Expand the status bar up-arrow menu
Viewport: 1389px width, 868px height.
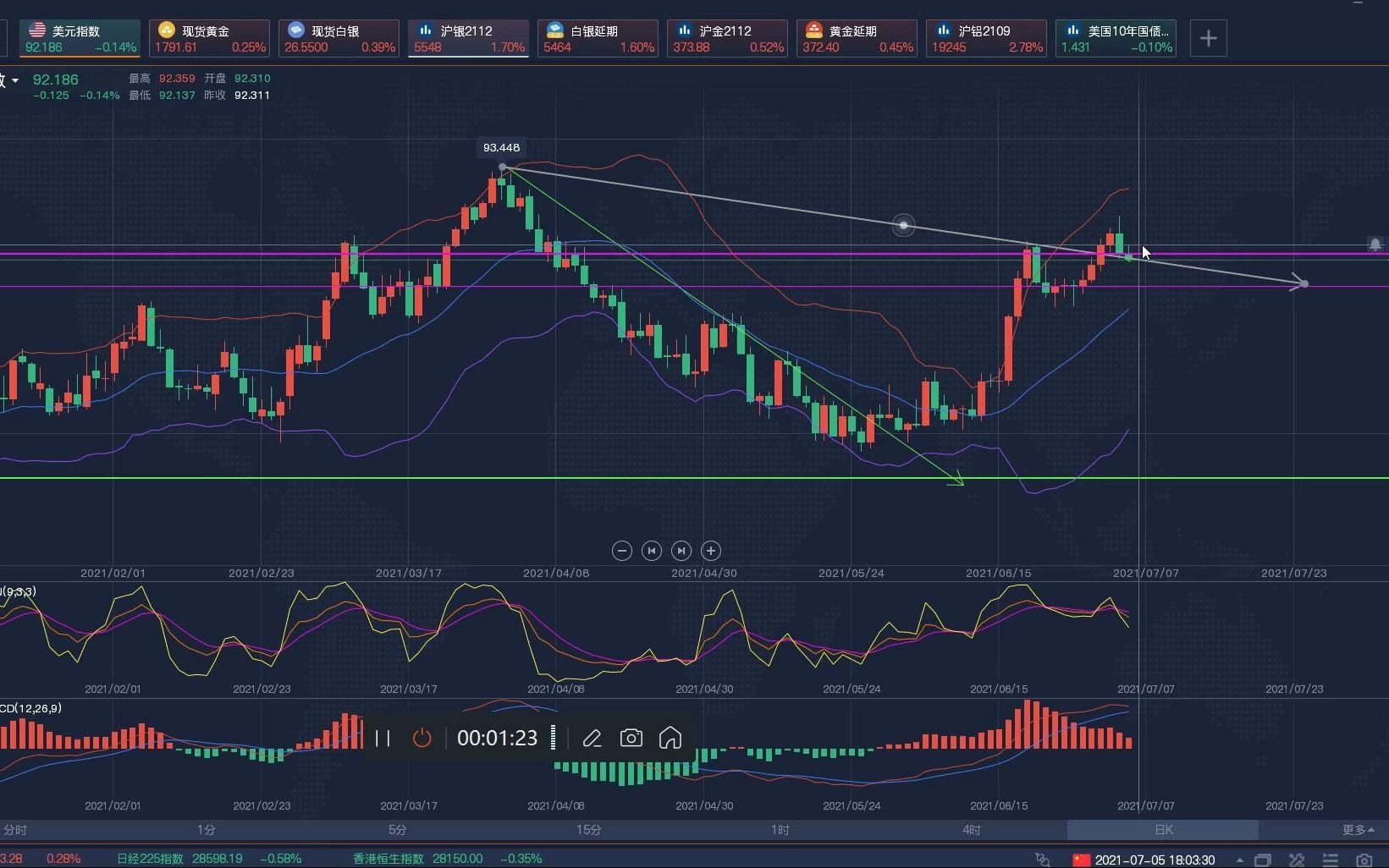pos(1239,860)
